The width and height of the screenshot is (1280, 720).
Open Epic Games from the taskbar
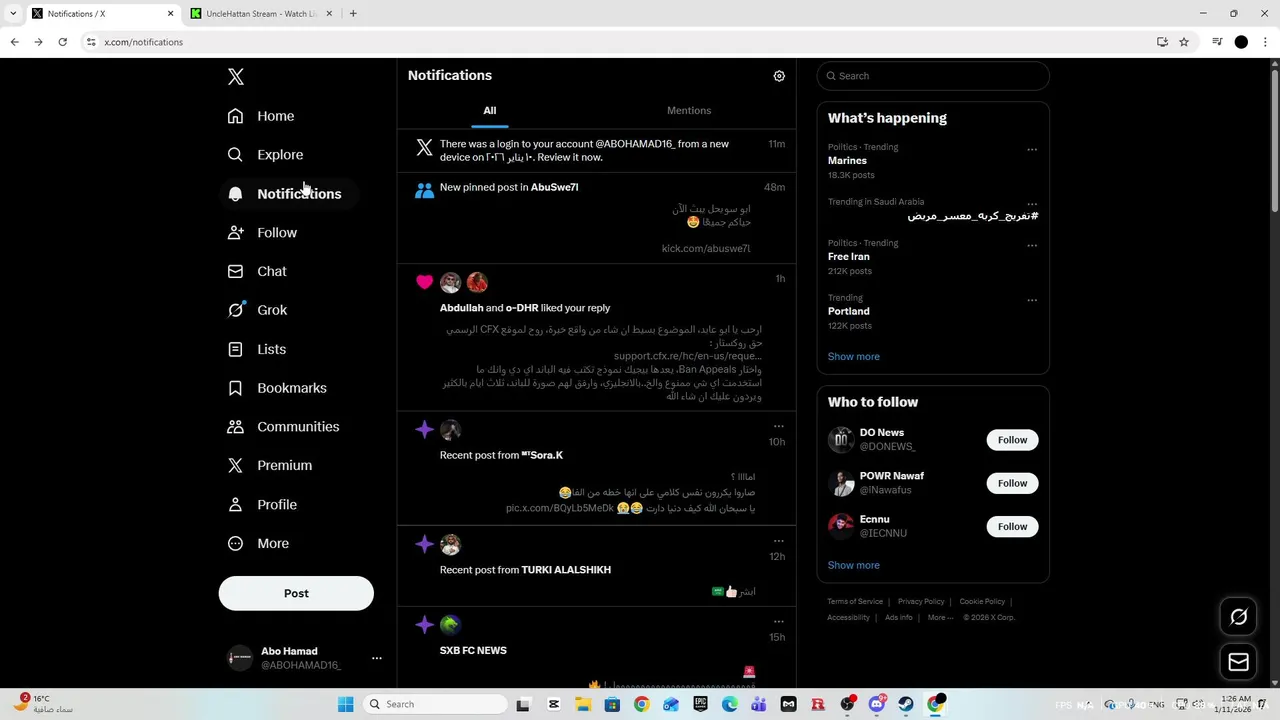click(701, 704)
